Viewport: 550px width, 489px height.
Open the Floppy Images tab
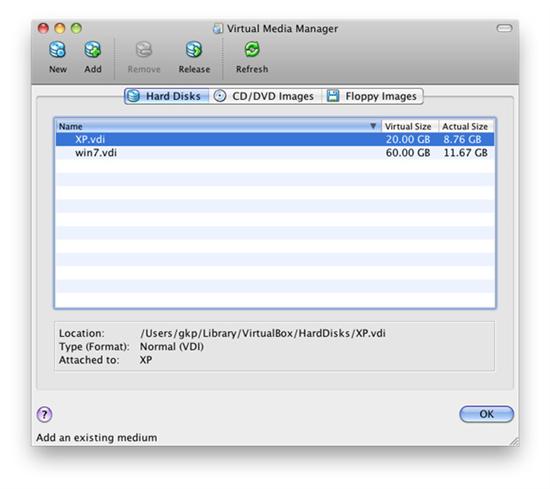tap(373, 96)
